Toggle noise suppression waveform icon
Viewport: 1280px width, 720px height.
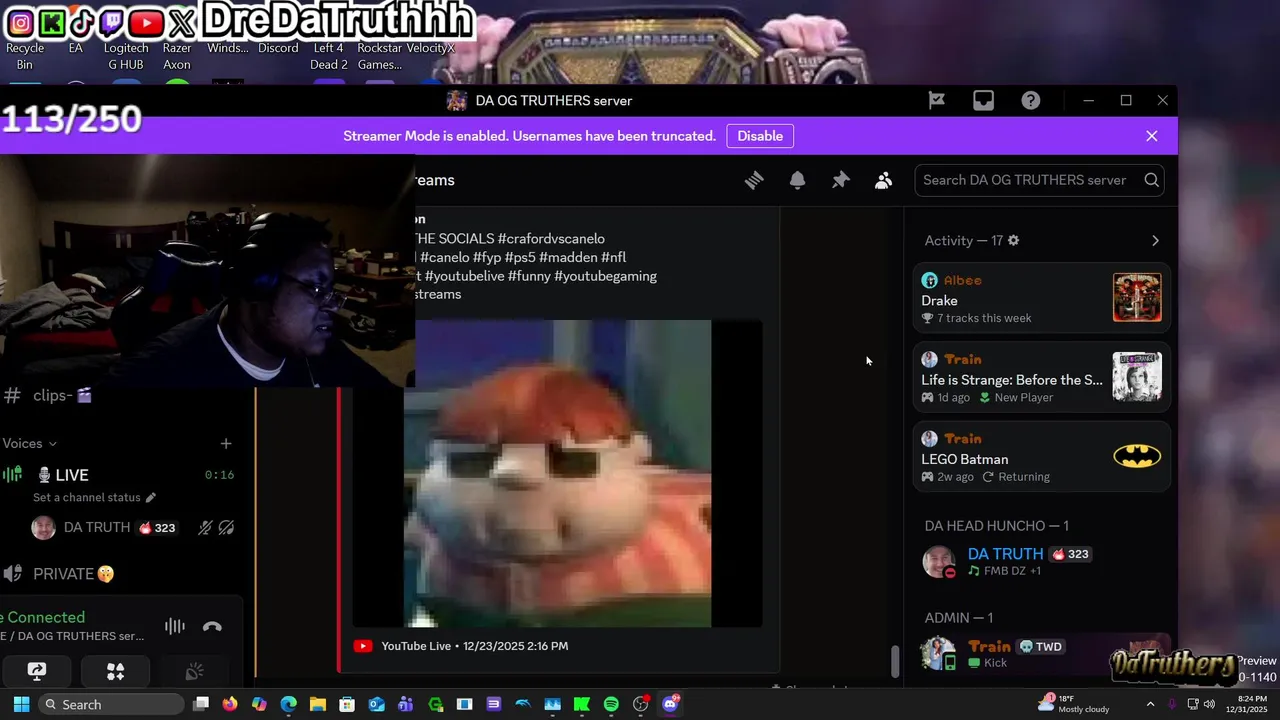(x=175, y=627)
